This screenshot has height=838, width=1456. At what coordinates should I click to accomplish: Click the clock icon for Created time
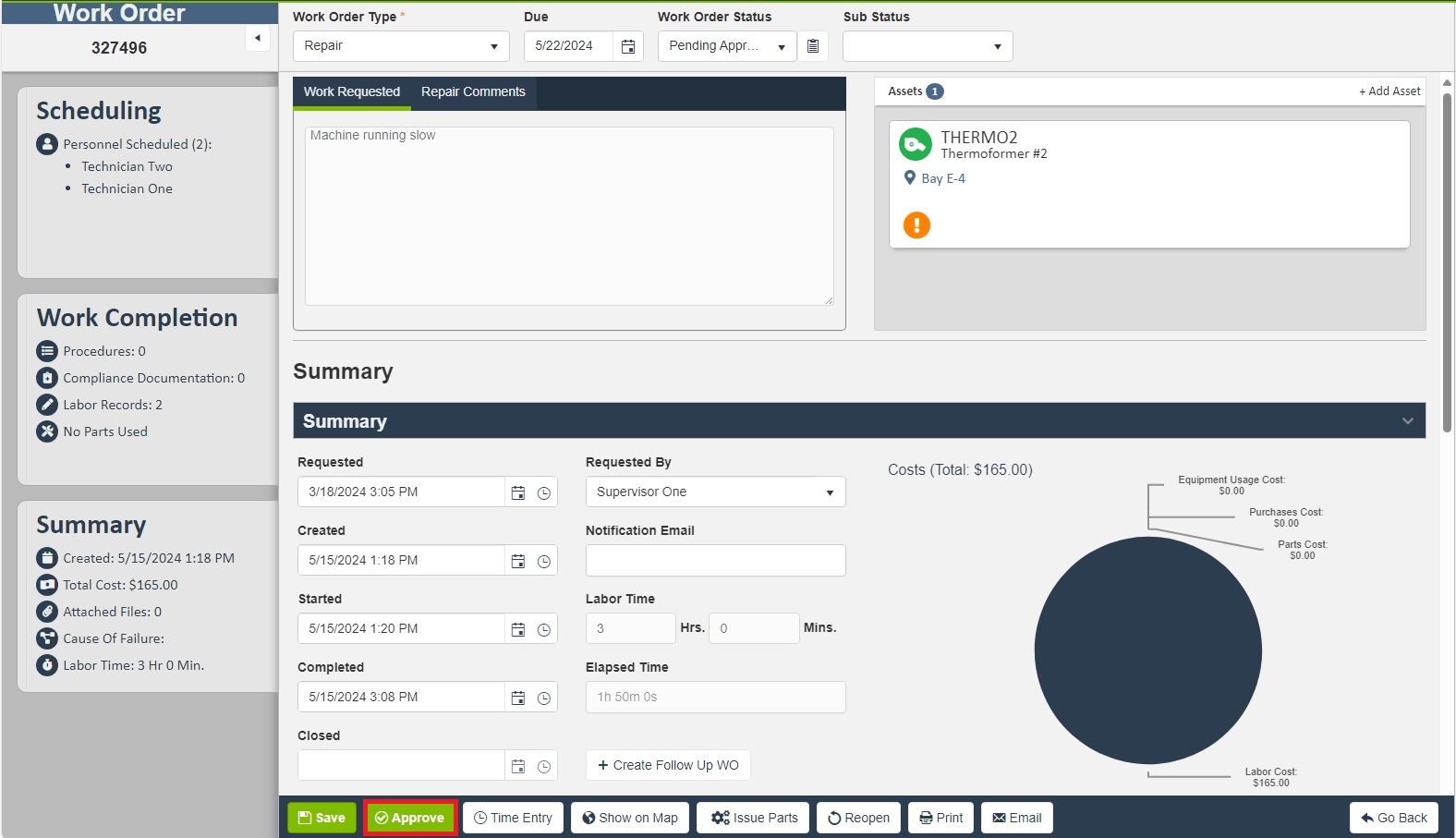click(544, 561)
